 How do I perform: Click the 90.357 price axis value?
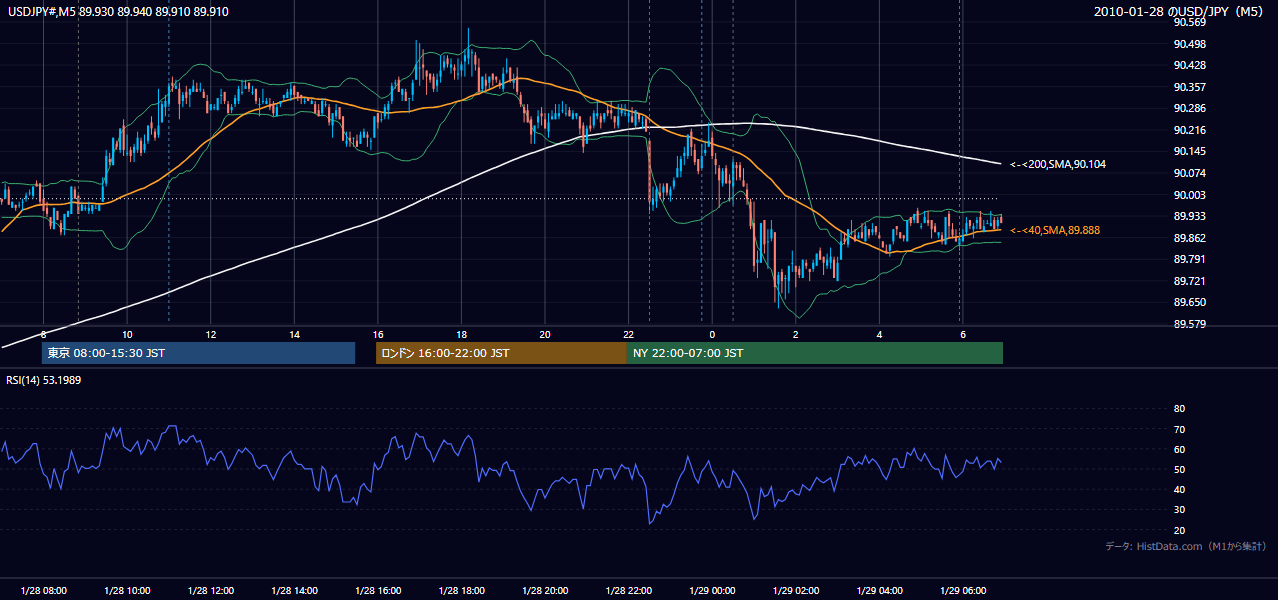(1190, 87)
